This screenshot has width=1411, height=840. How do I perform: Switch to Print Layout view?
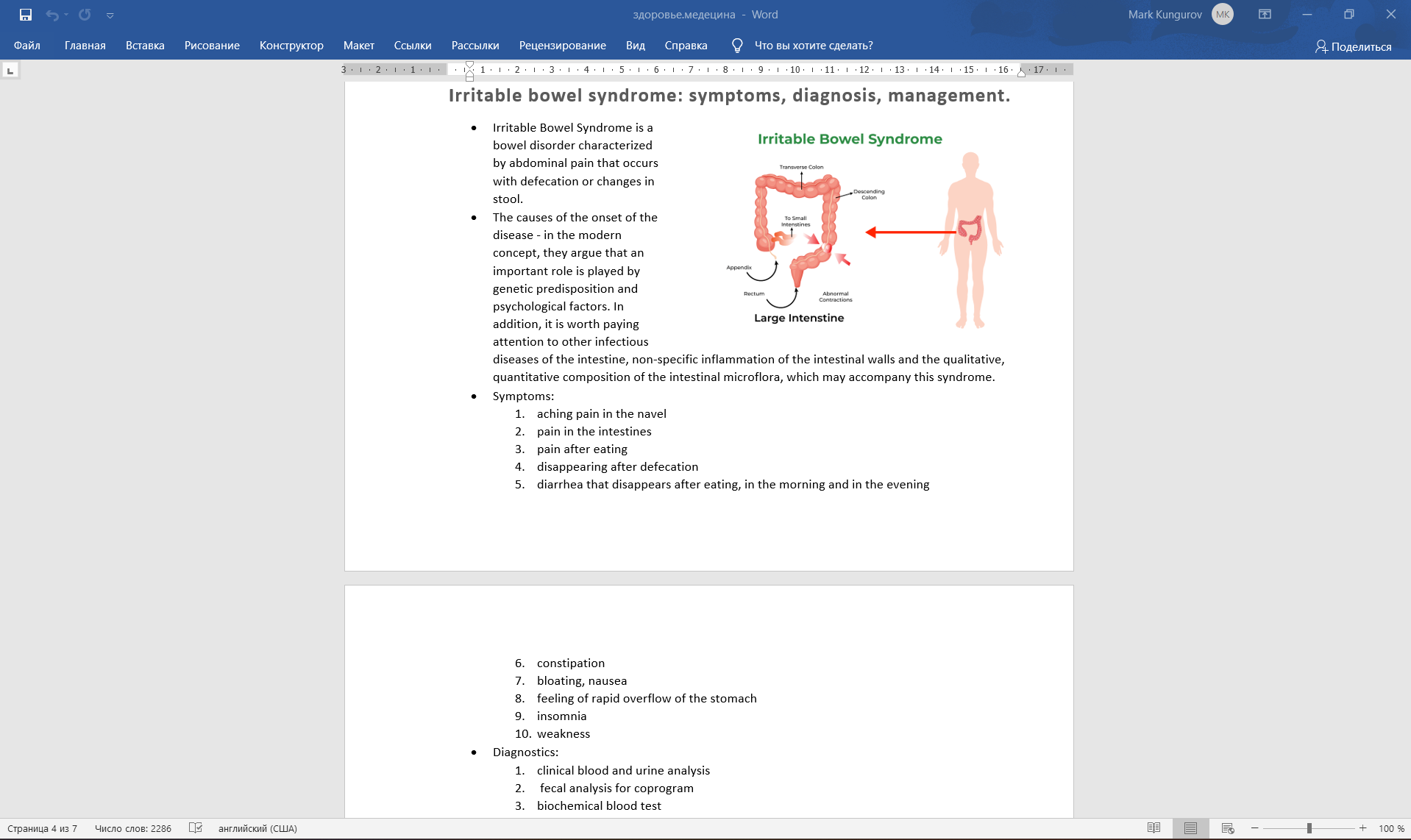(x=1190, y=828)
